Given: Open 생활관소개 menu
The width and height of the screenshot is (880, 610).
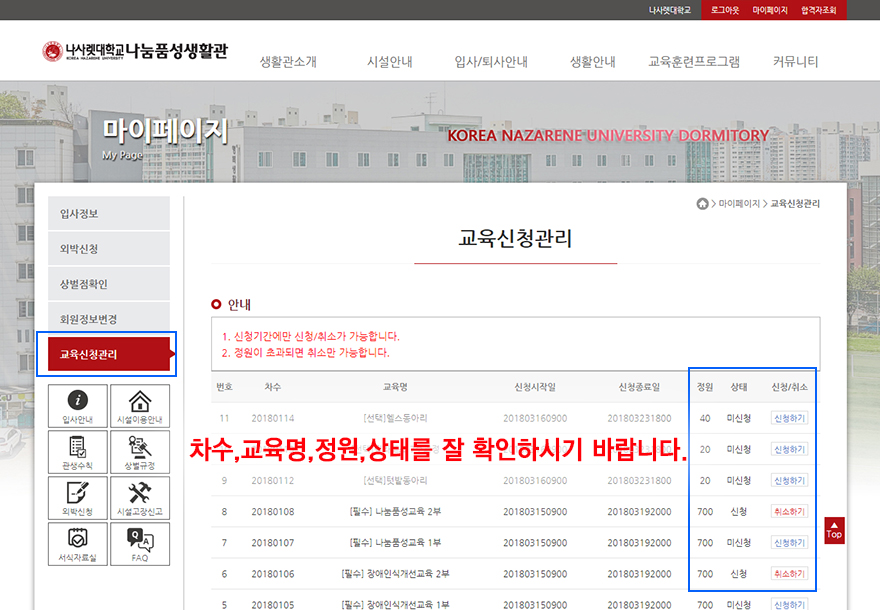Looking at the screenshot, I should point(288,62).
